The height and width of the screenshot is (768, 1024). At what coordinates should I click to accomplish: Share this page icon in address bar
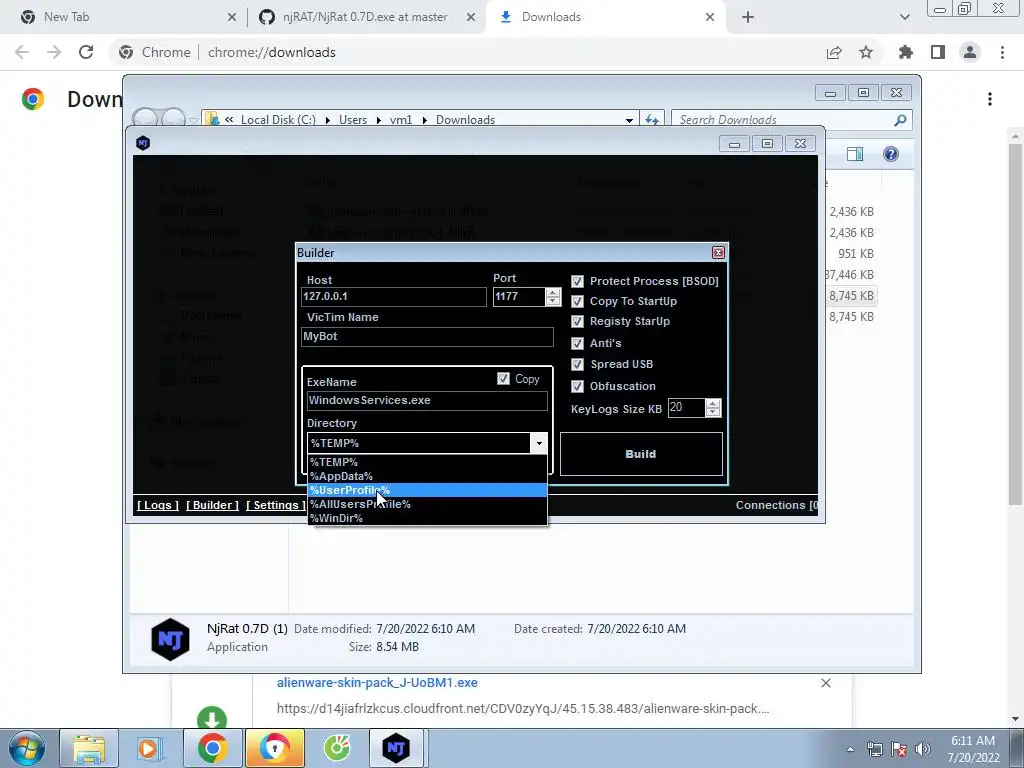(x=834, y=52)
